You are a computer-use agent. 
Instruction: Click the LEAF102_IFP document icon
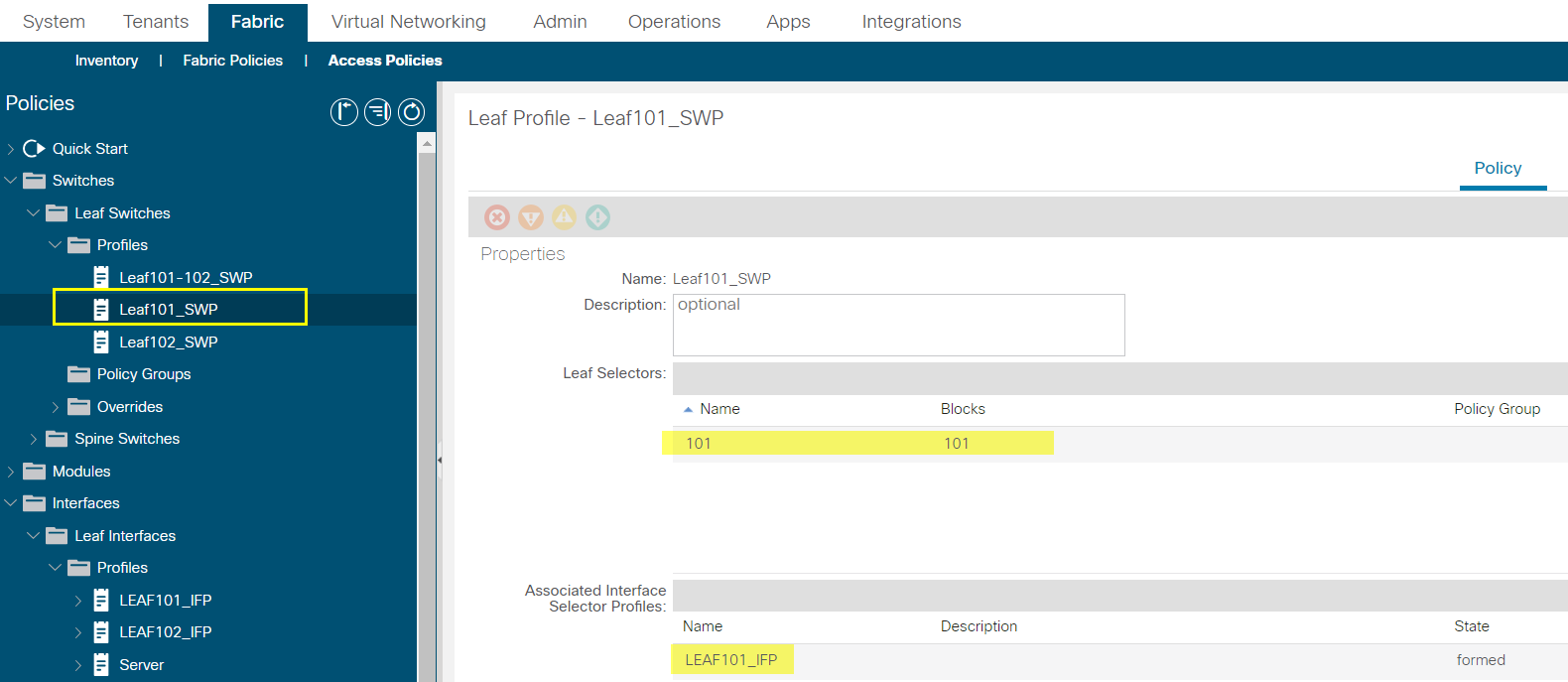click(x=101, y=631)
